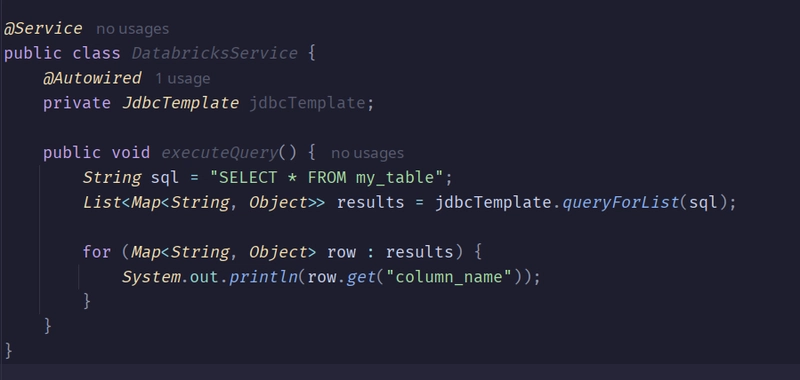The image size is (800, 380).
Task: Click the "SELECT * FROM my_table" string
Action: [x=327, y=178]
